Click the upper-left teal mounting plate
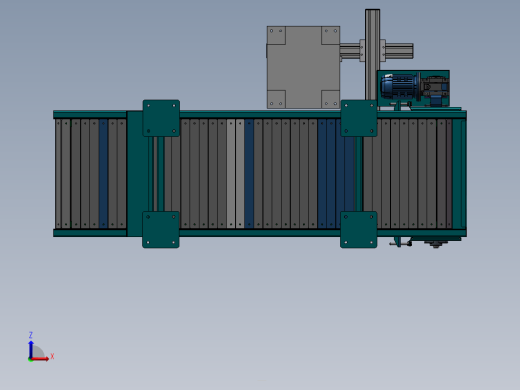The image size is (520, 390). click(x=161, y=118)
